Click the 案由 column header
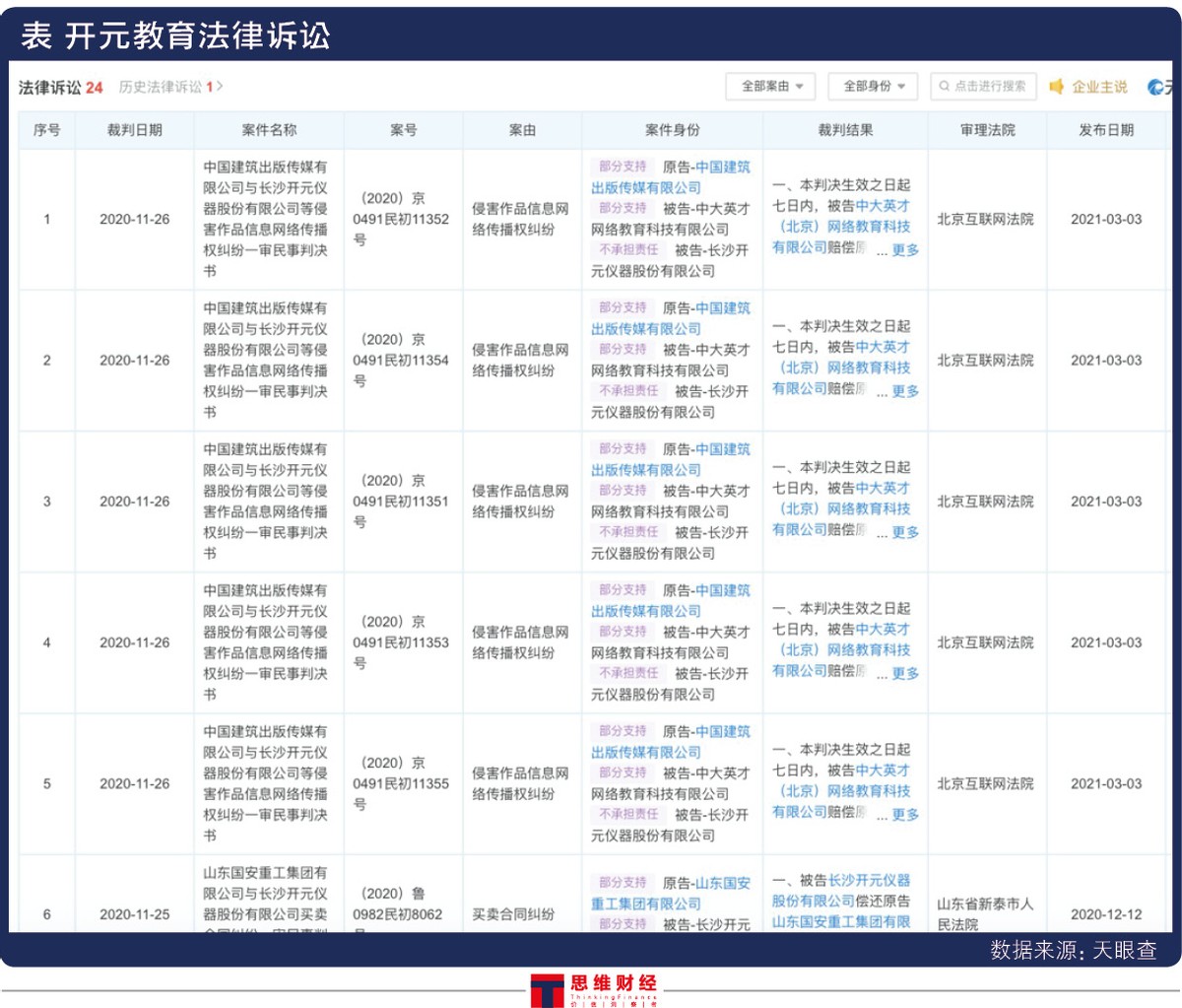This screenshot has height=1008, width=1182. click(522, 130)
